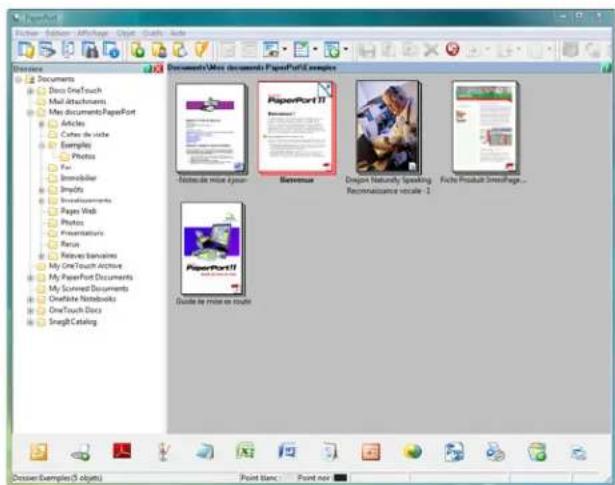Click the orange PowerPoint-style send-to icon
The image size is (615, 485).
[x=371, y=452]
